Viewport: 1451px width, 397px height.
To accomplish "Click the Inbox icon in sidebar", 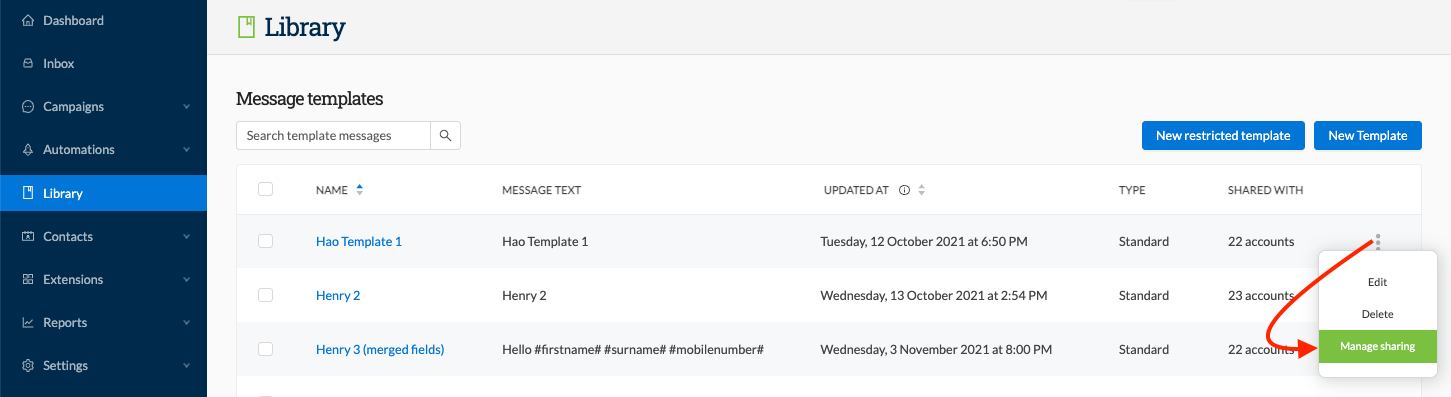I will point(28,63).
